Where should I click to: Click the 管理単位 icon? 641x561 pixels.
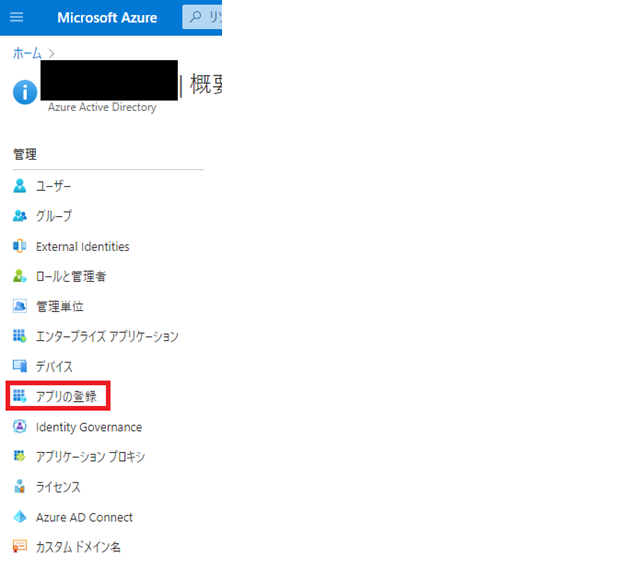click(x=19, y=306)
